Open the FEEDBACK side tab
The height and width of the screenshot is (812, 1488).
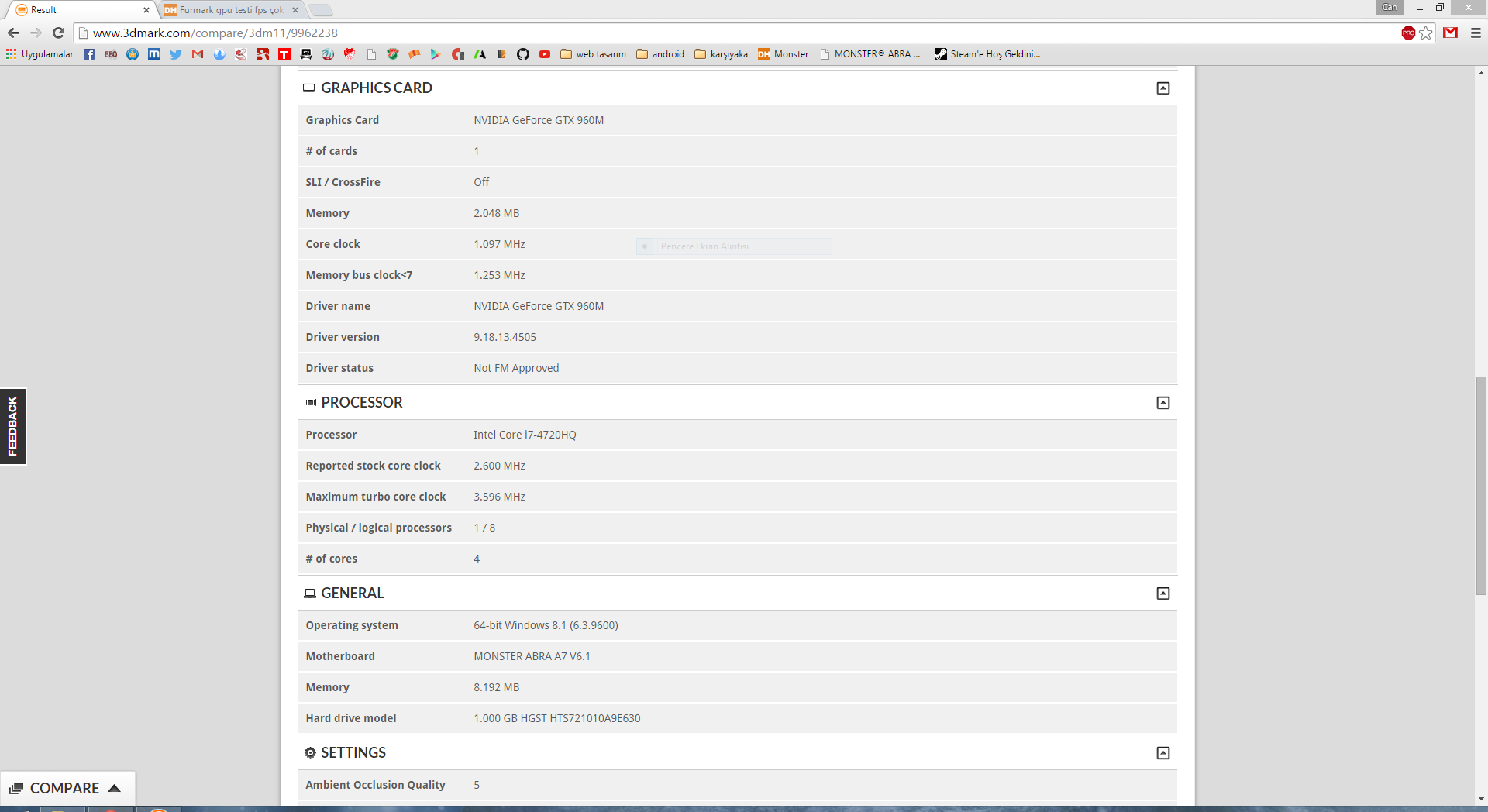12,426
